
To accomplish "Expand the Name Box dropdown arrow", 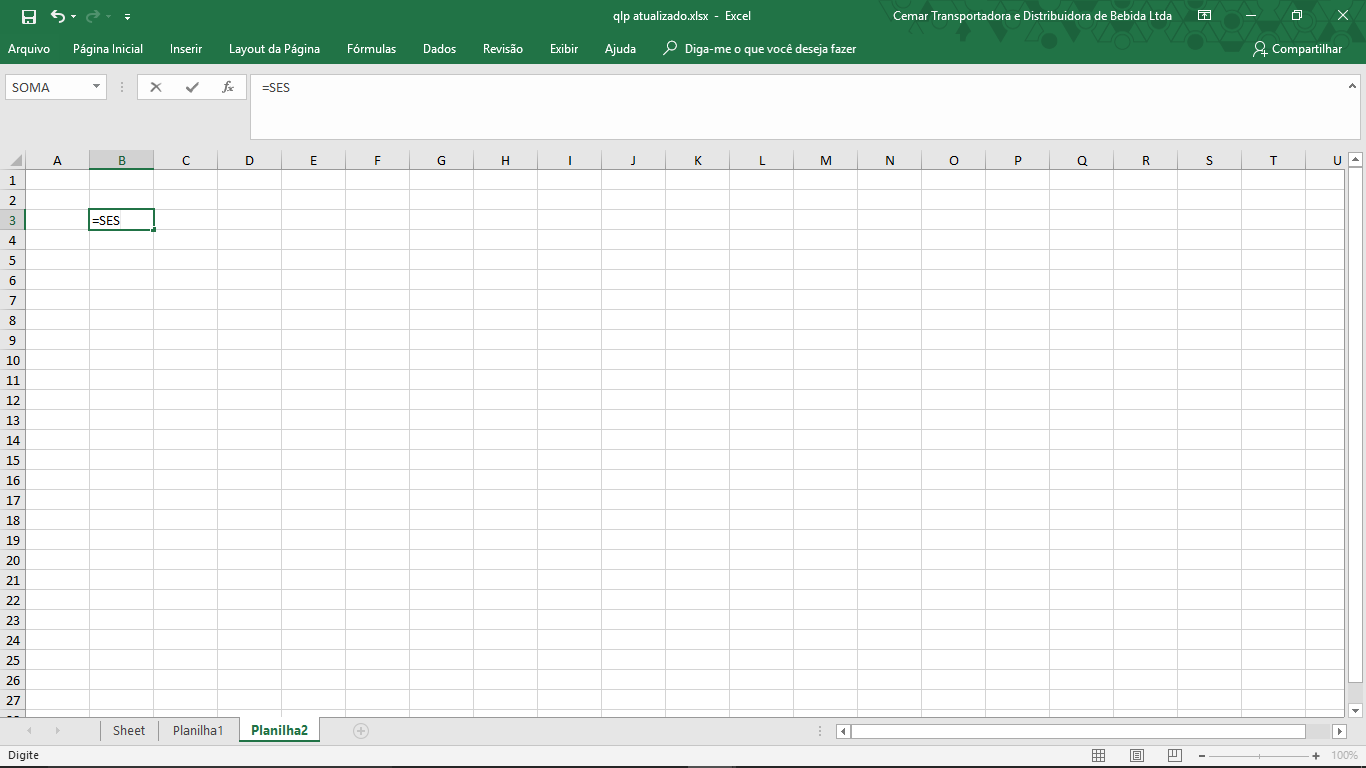I will click(x=97, y=87).
